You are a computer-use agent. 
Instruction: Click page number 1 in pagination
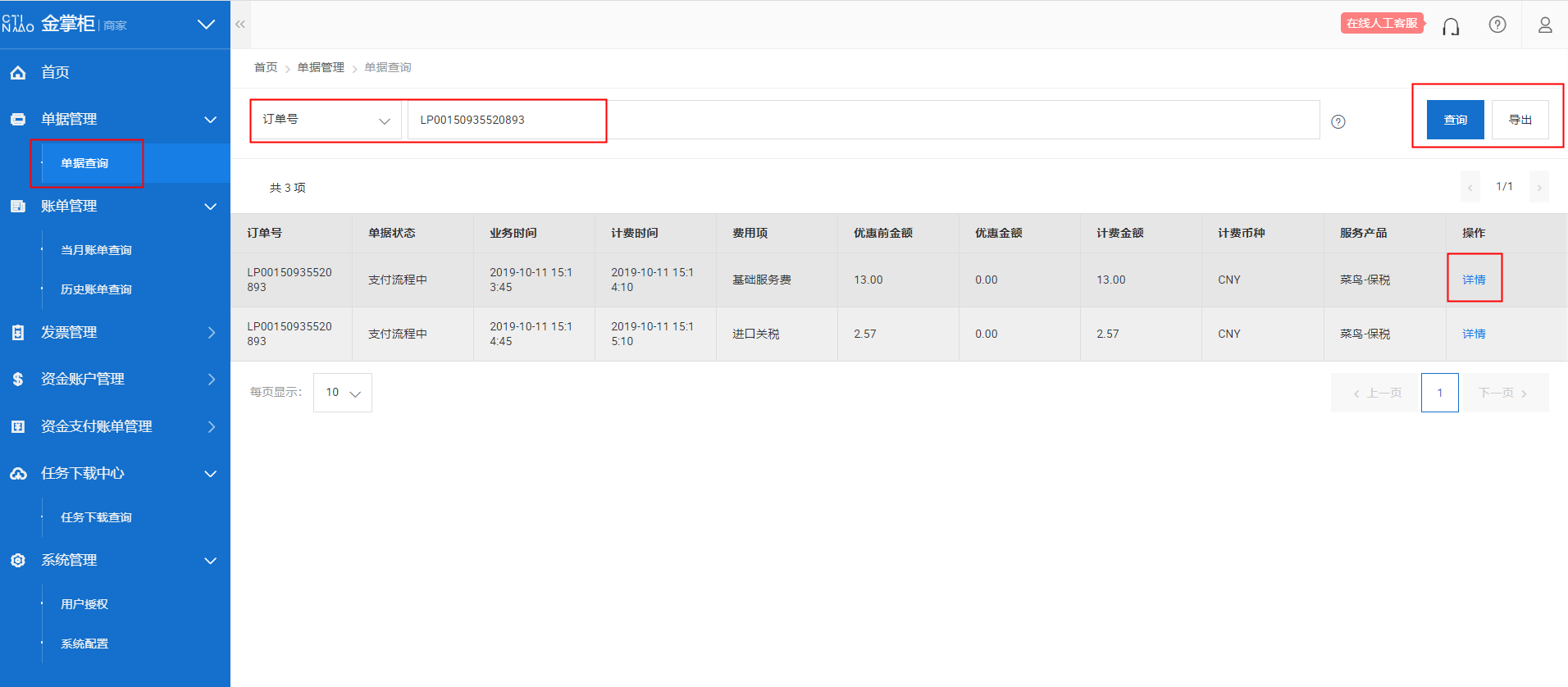(x=1440, y=393)
